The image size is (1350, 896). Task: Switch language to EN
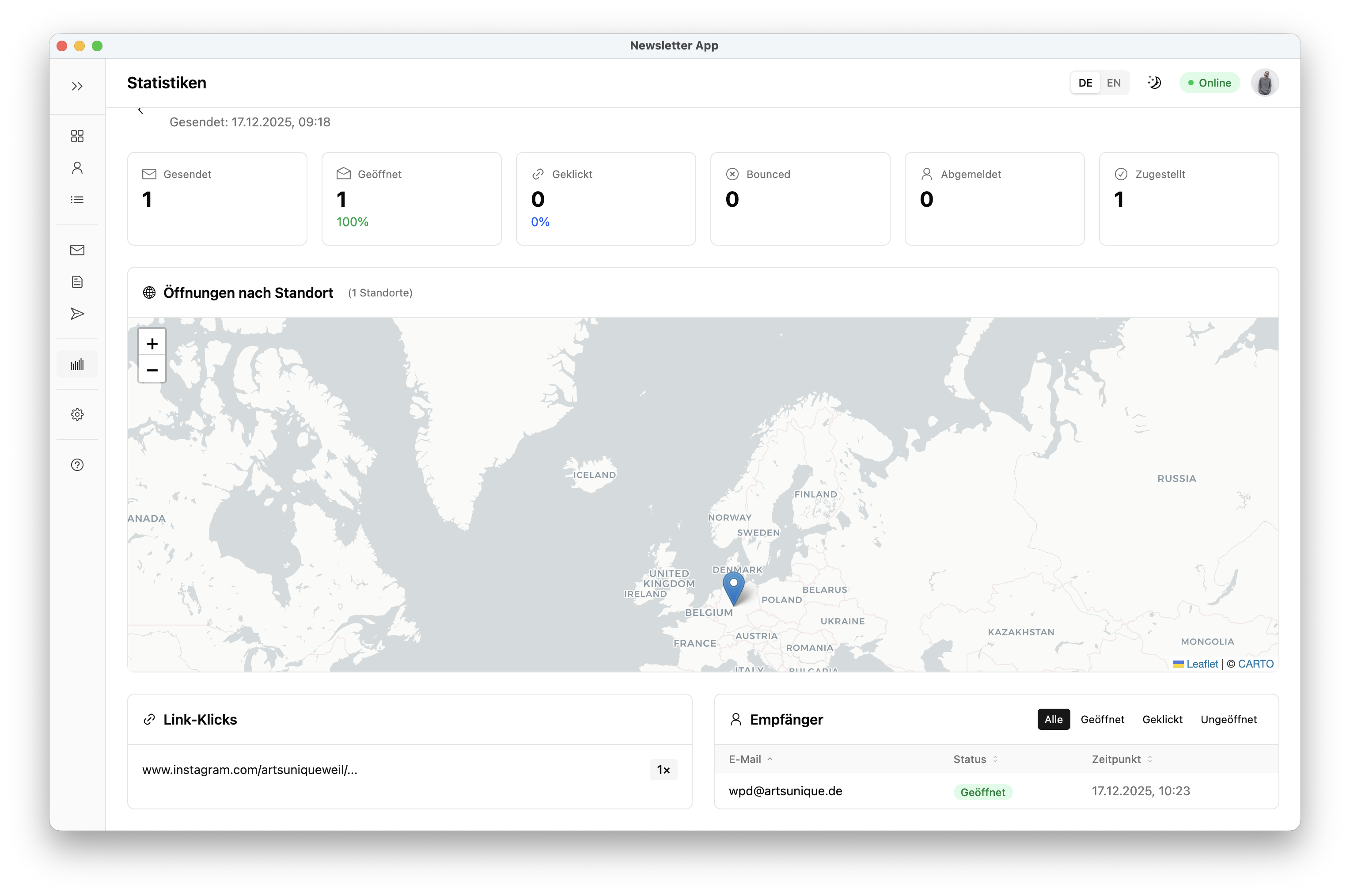pyautogui.click(x=1113, y=83)
